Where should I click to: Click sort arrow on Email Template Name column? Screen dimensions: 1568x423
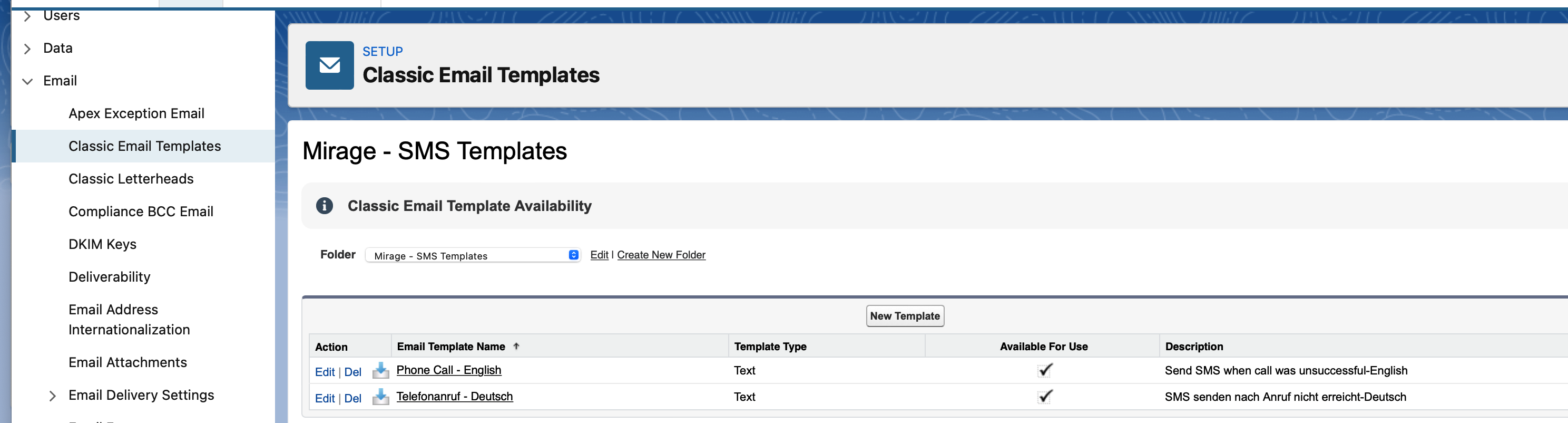coord(516,345)
